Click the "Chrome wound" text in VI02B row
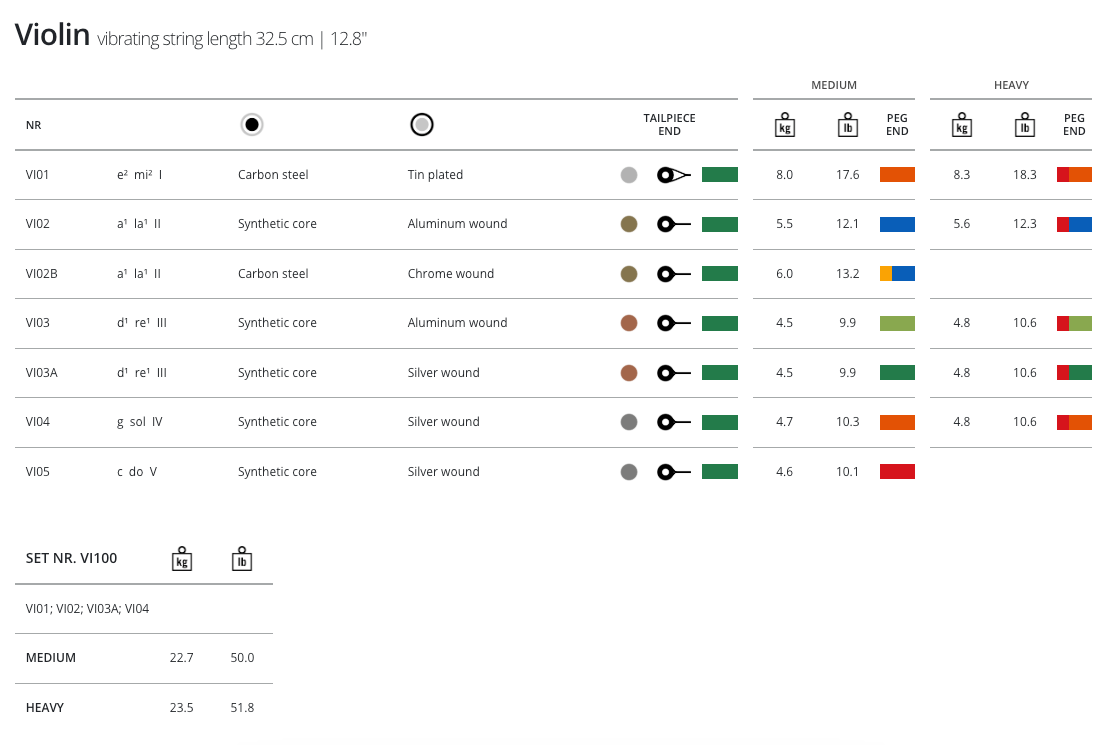This screenshot has height=745, width=1108. [x=451, y=274]
